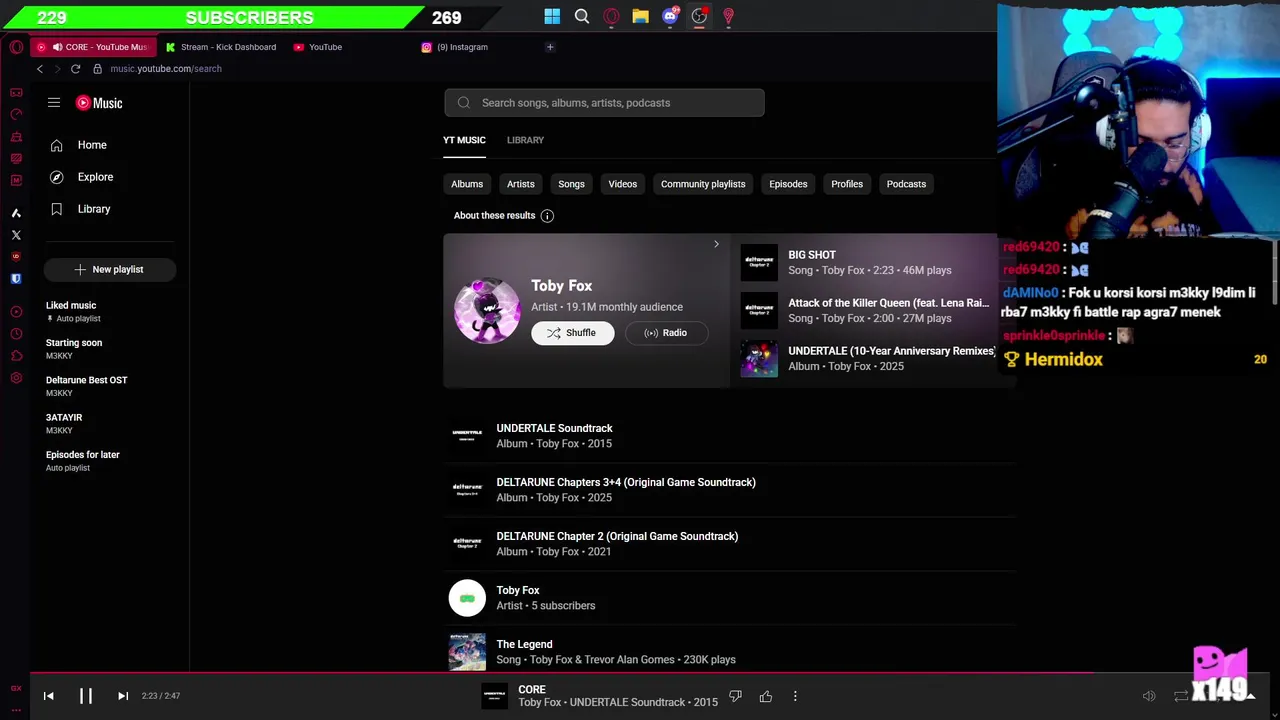Filter results by Community playlists
The width and height of the screenshot is (1280, 720).
(x=703, y=184)
